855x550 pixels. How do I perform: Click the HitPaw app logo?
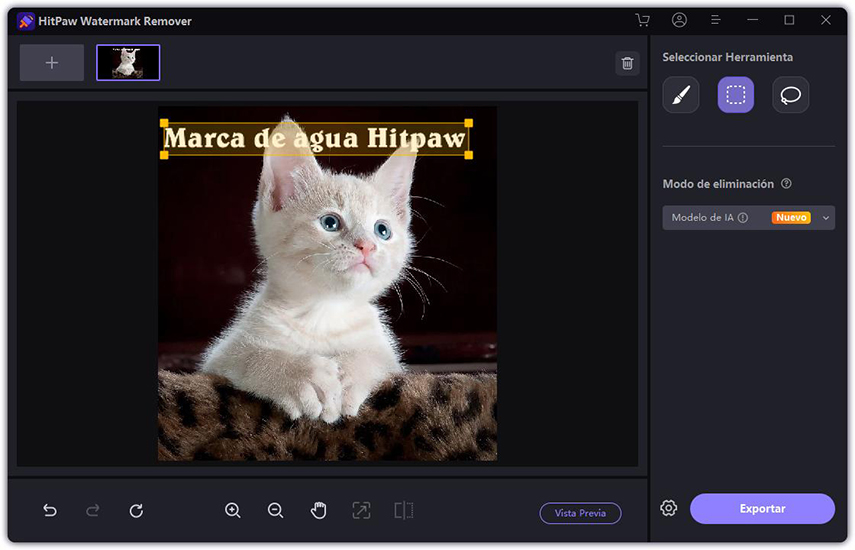tap(26, 21)
